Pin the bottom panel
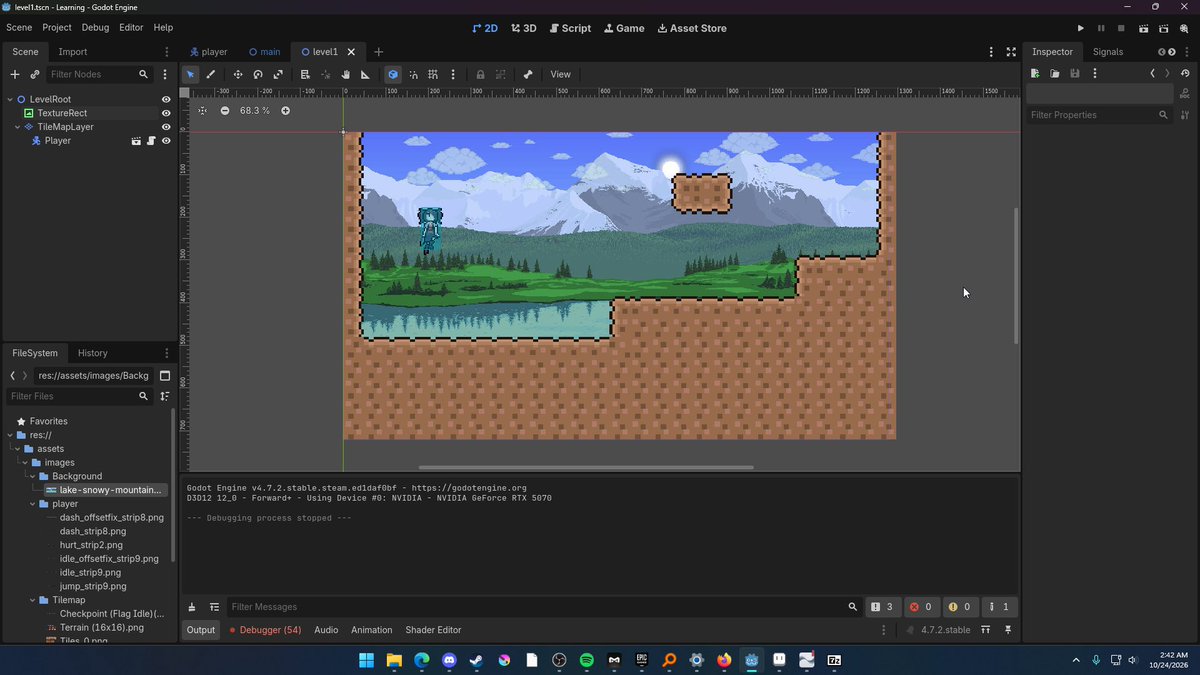The width and height of the screenshot is (1200, 675). click(1008, 630)
